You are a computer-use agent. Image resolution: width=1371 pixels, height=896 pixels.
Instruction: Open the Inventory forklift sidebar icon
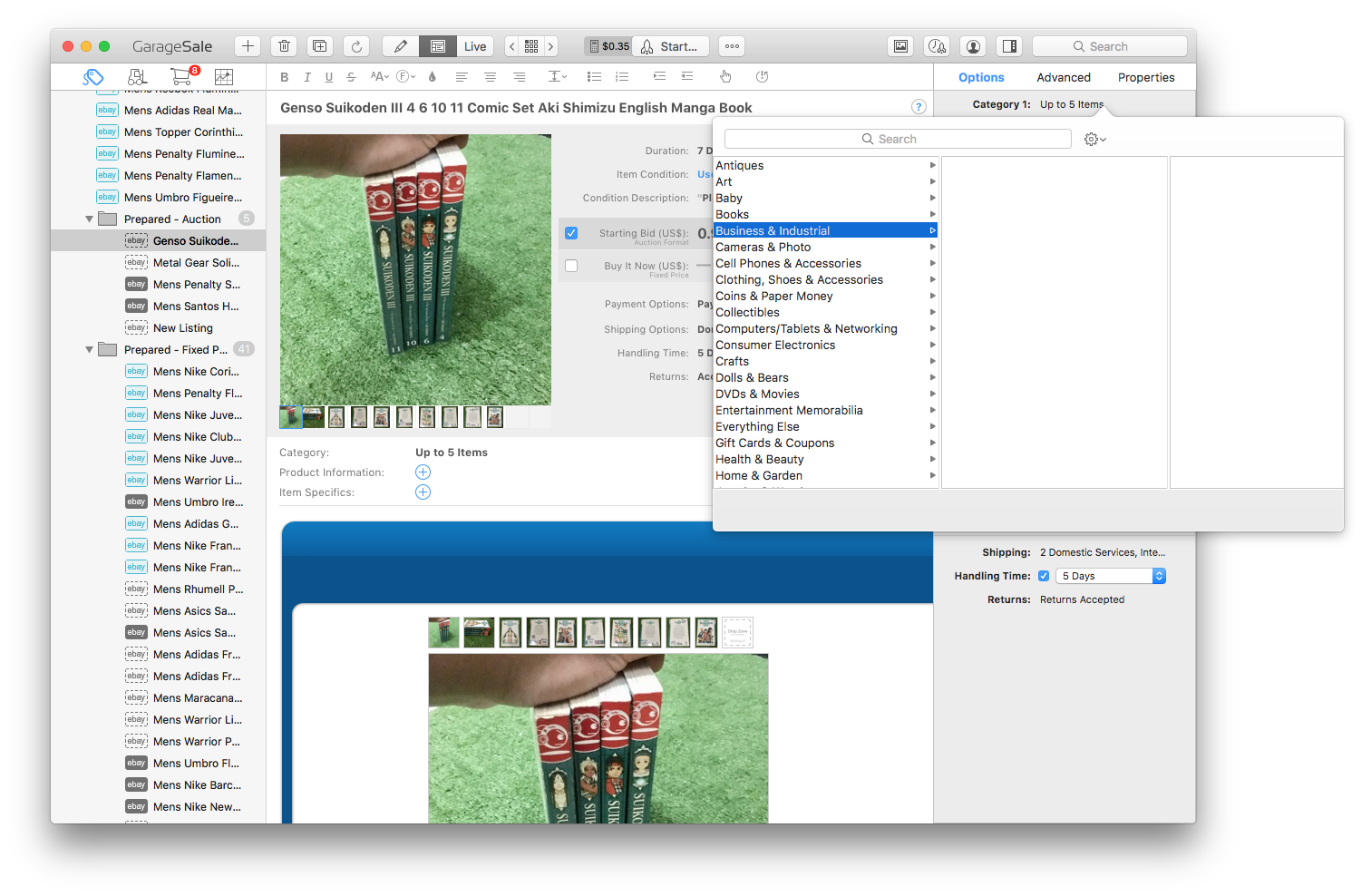137,77
